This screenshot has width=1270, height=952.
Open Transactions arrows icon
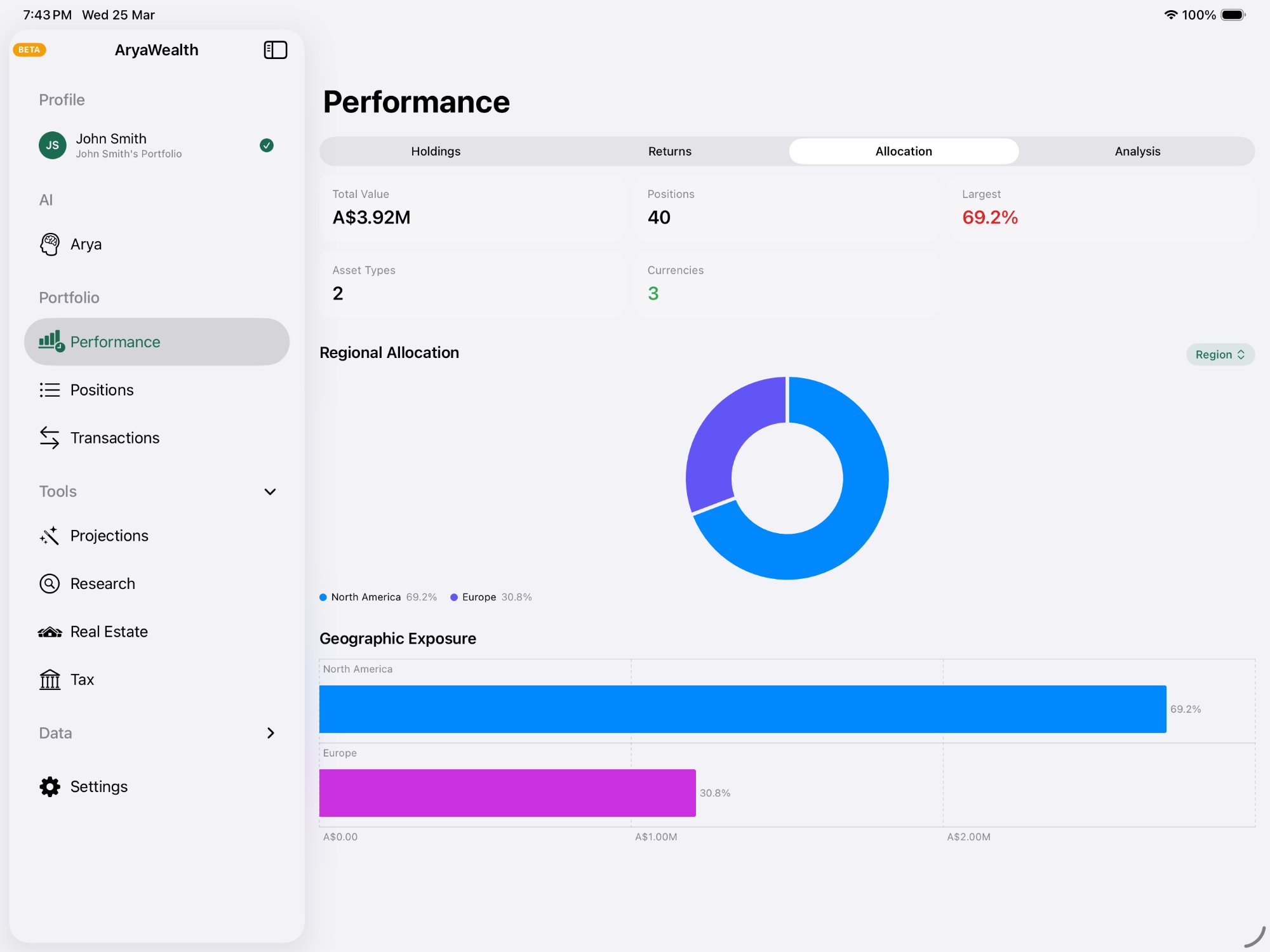[x=50, y=438]
